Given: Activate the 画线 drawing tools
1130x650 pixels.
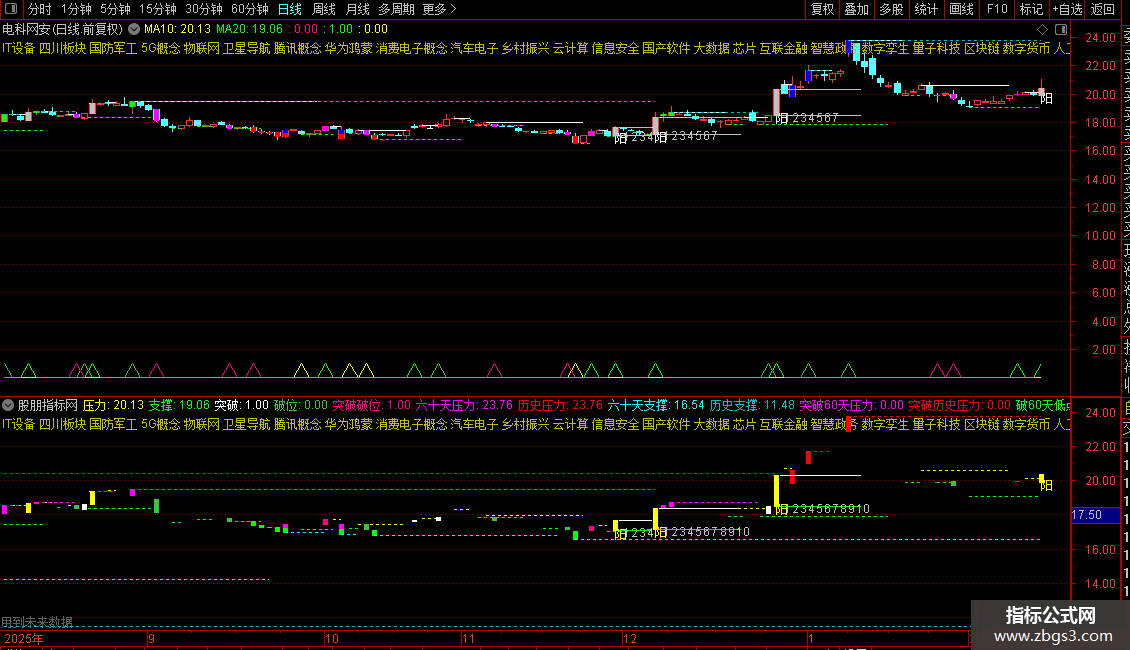Looking at the screenshot, I should [x=961, y=9].
